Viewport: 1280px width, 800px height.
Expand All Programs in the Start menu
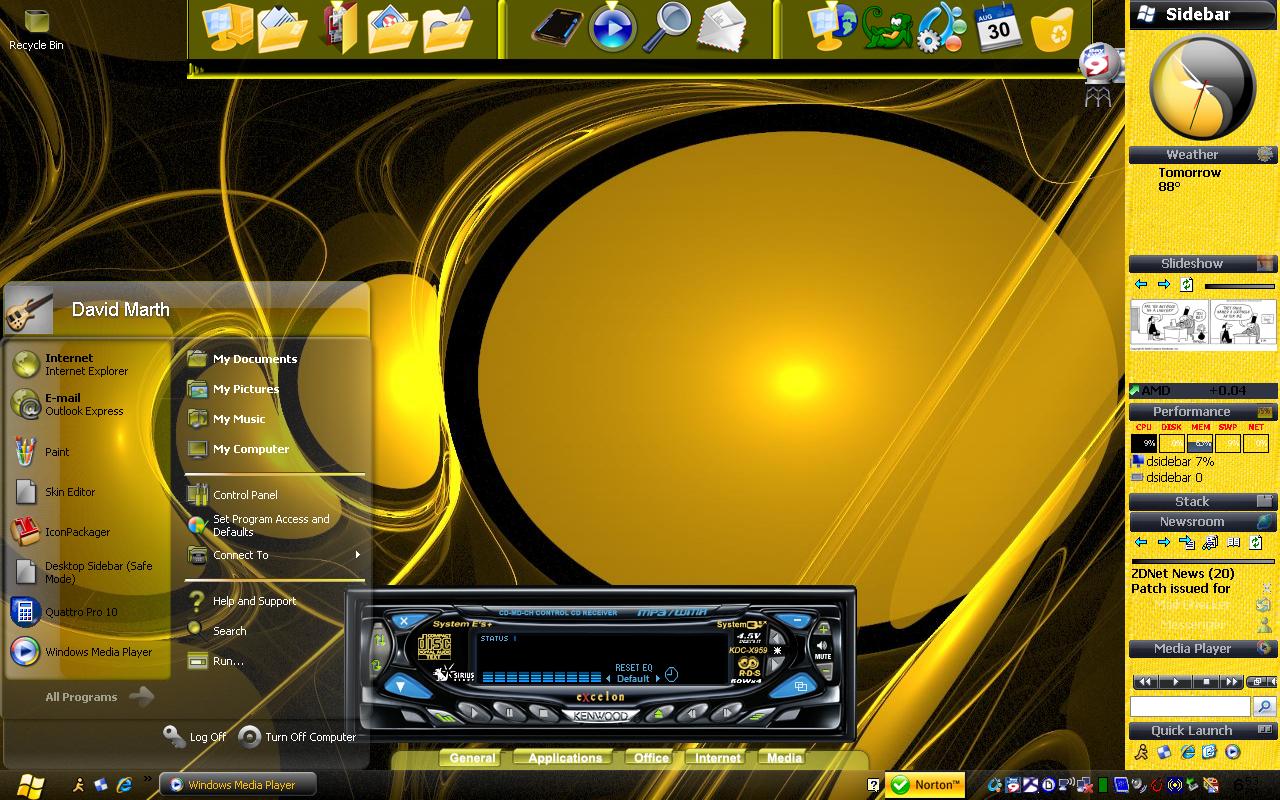click(98, 697)
